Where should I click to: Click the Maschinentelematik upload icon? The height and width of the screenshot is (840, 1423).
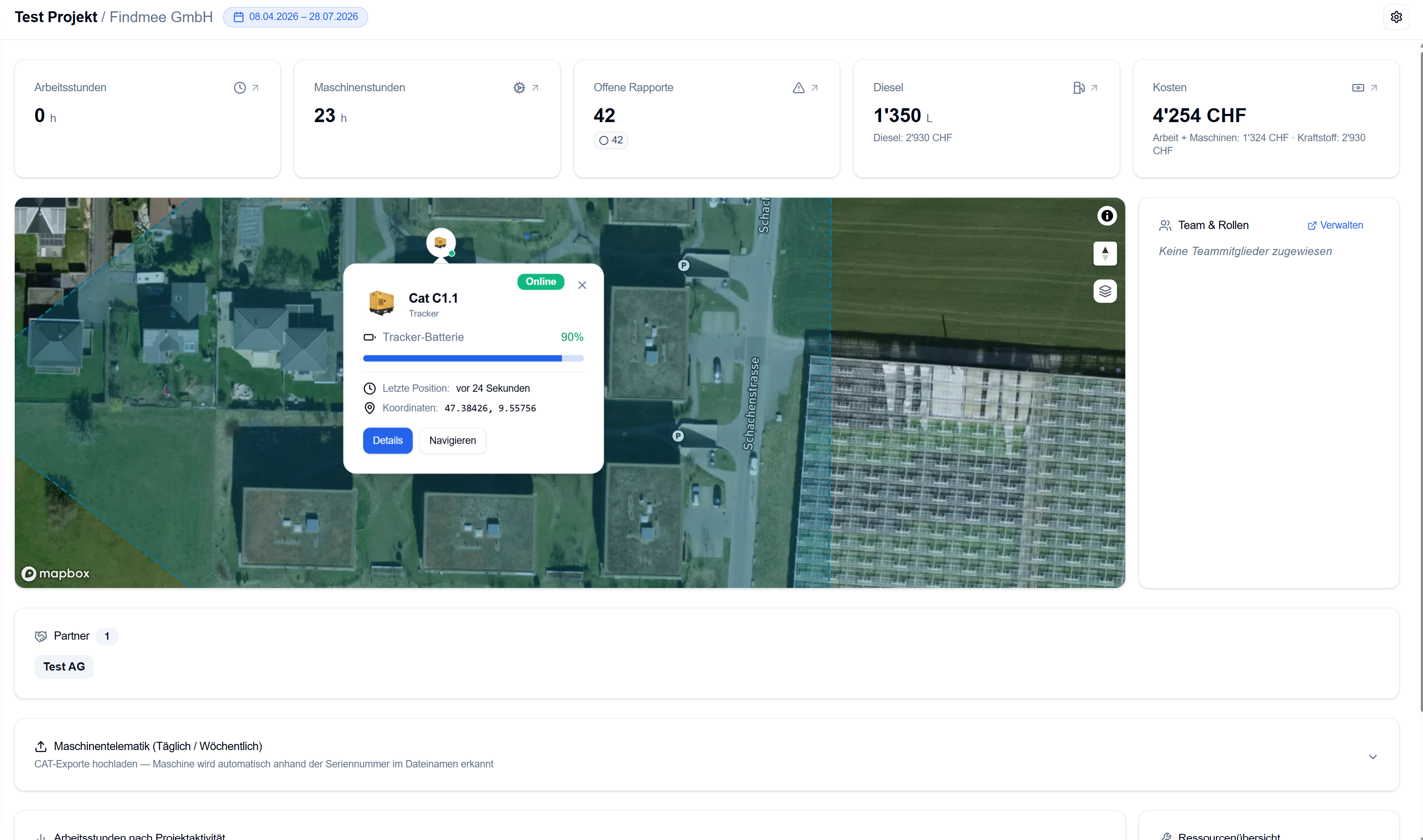(x=41, y=746)
